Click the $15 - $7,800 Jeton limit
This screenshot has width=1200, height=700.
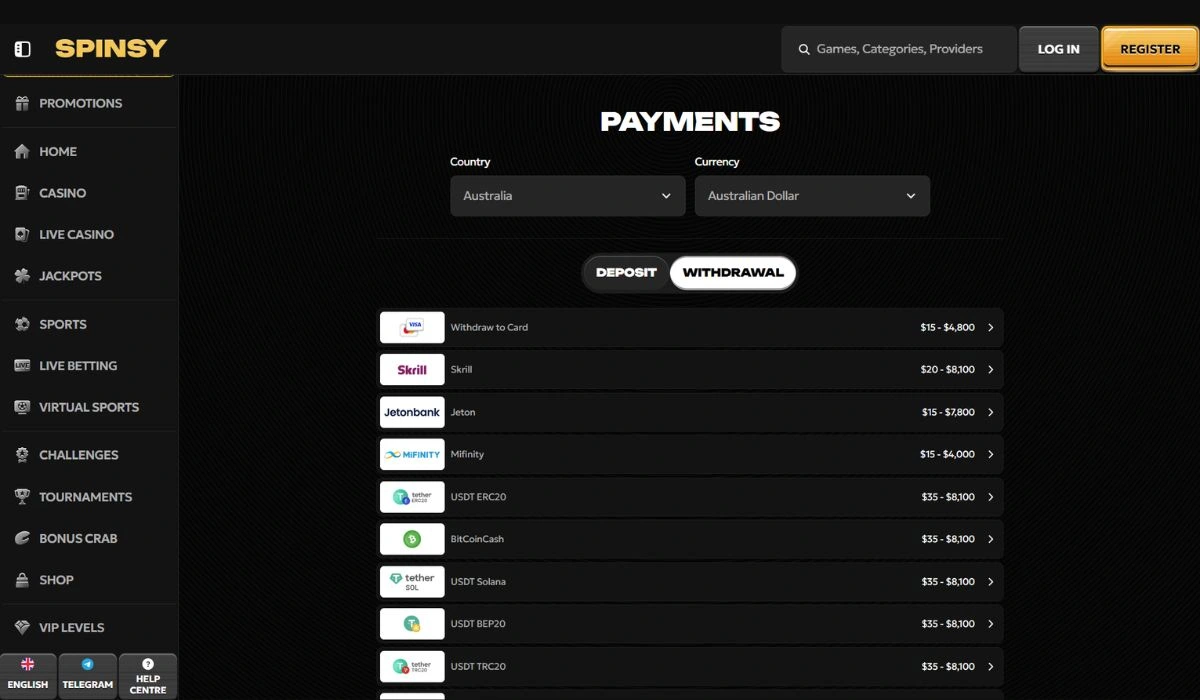click(947, 412)
